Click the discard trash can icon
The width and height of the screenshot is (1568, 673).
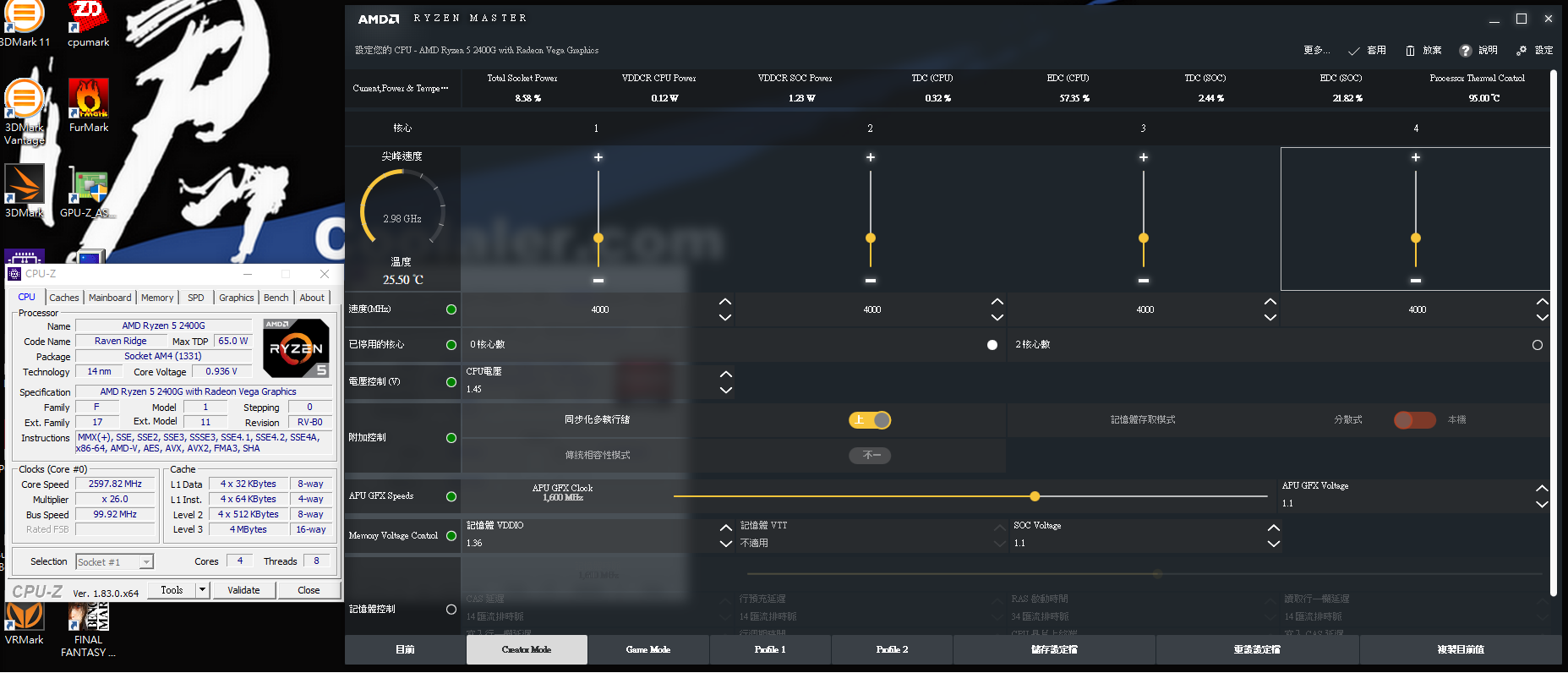click(1410, 51)
